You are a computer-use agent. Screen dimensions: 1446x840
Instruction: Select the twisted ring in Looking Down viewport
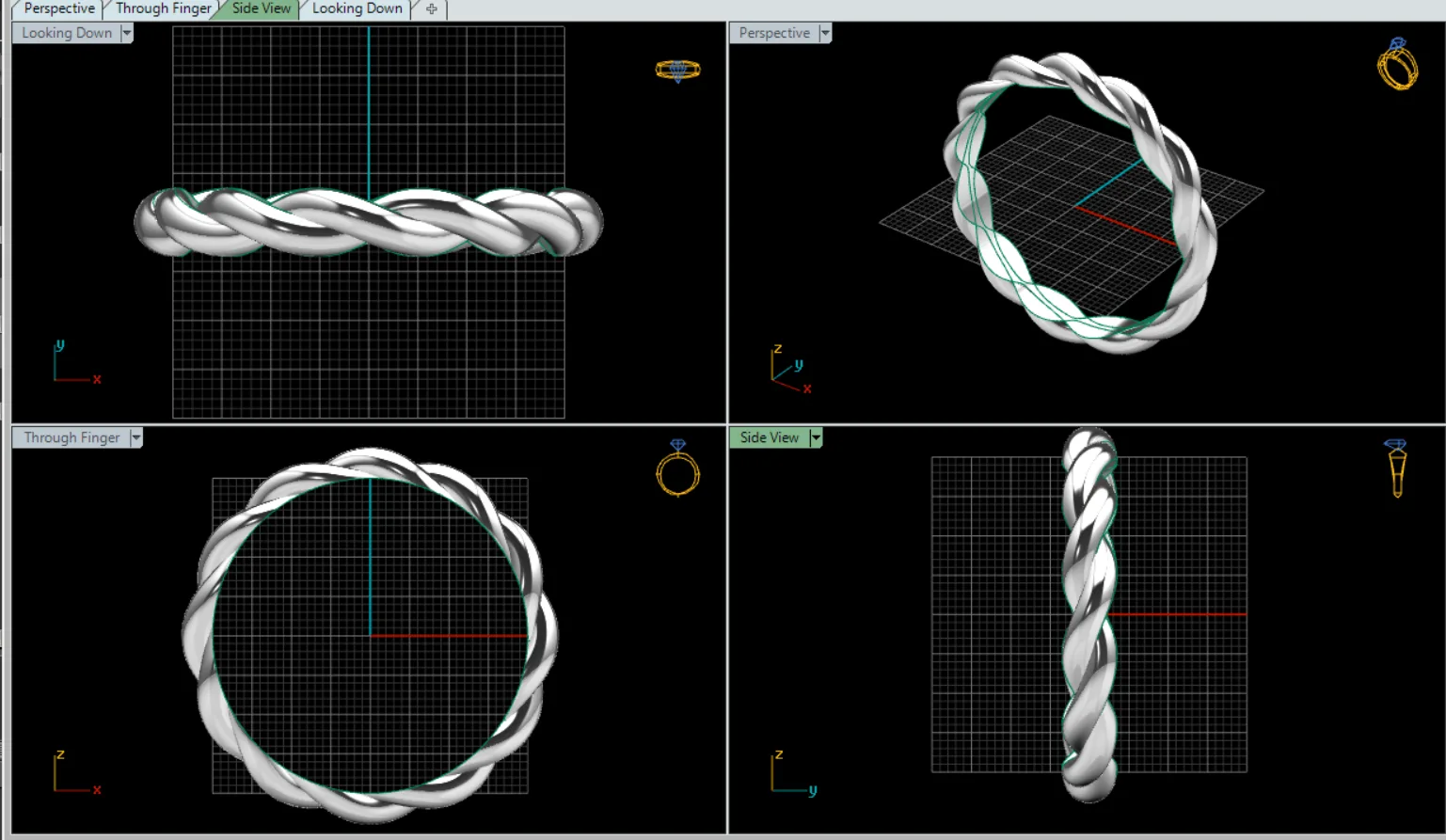(368, 222)
